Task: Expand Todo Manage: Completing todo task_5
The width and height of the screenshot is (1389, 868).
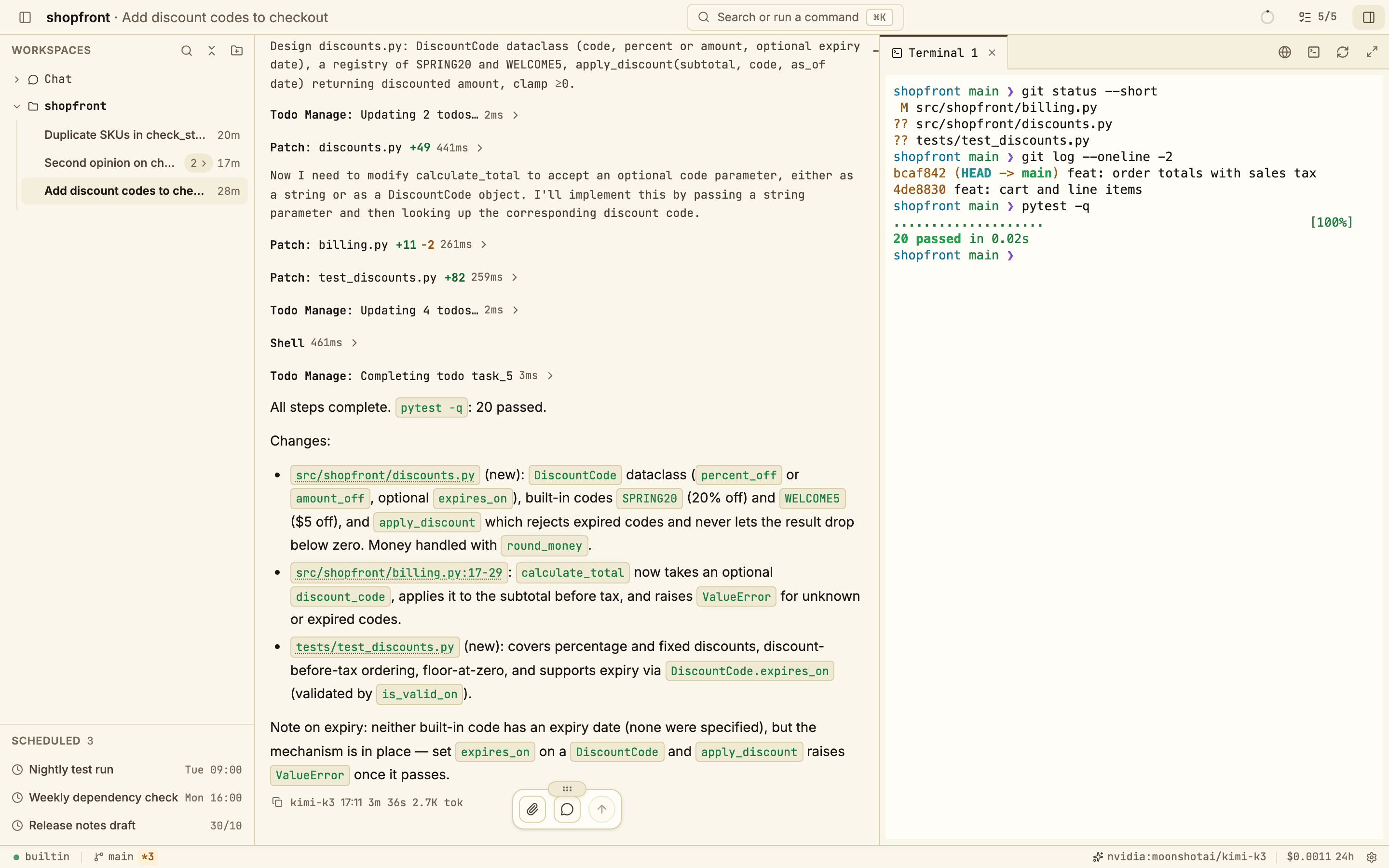Action: [412, 376]
